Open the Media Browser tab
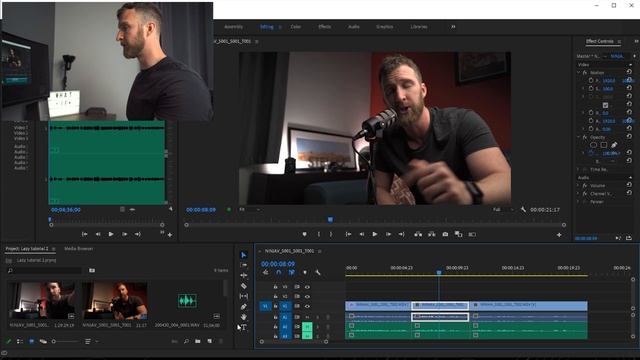The image size is (640, 360). click(x=78, y=249)
